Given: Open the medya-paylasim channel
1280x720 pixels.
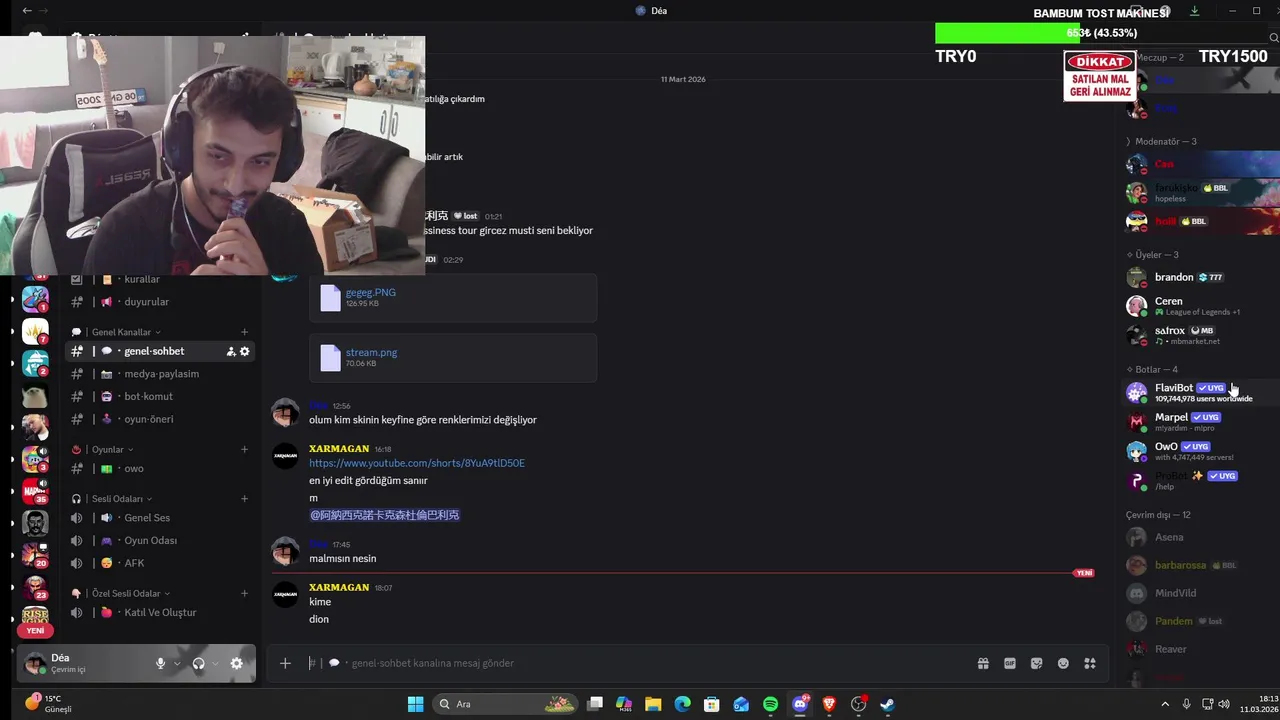Looking at the screenshot, I should pyautogui.click(x=160, y=374).
